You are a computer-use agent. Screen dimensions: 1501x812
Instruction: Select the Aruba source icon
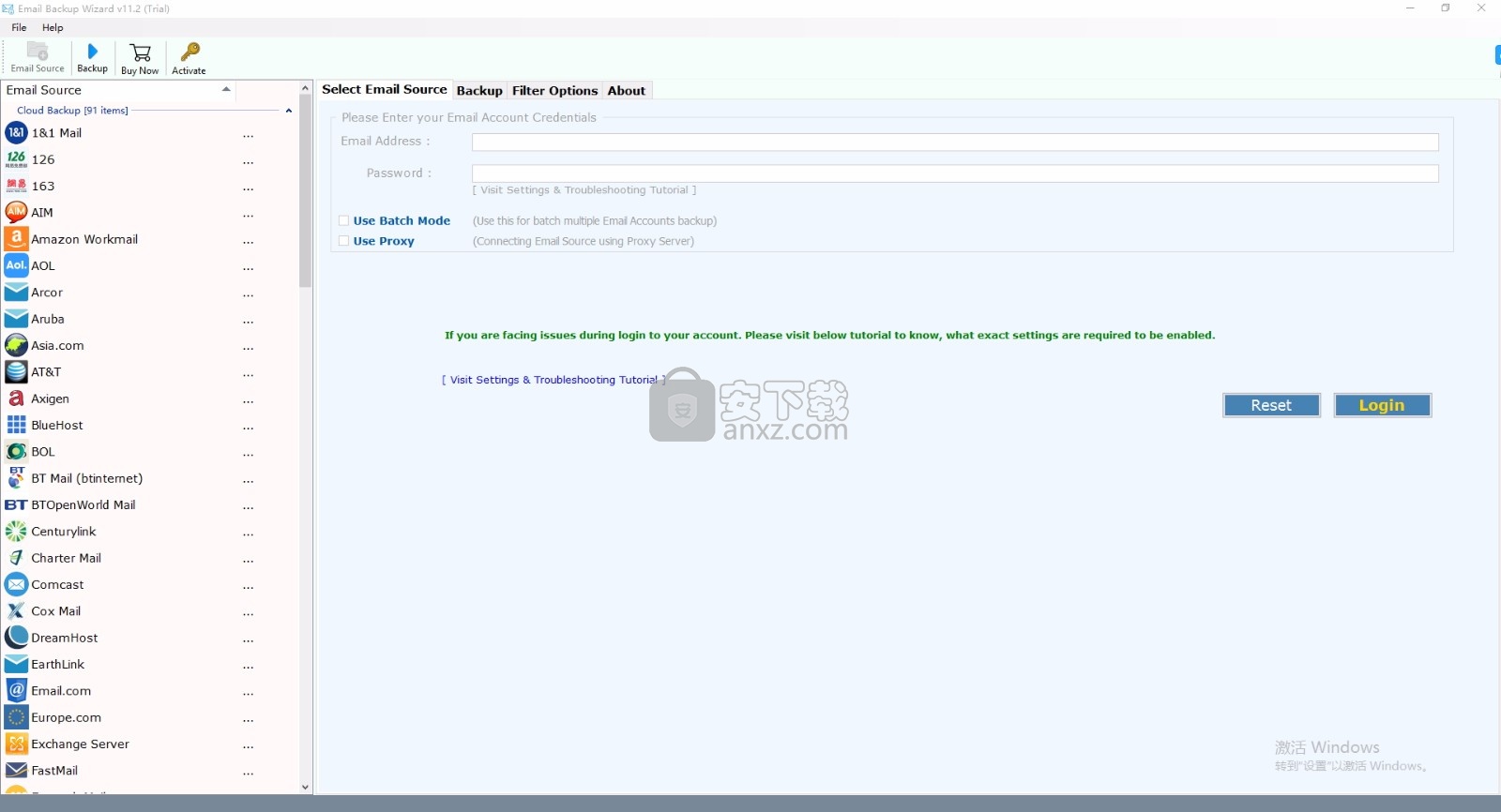tap(16, 319)
